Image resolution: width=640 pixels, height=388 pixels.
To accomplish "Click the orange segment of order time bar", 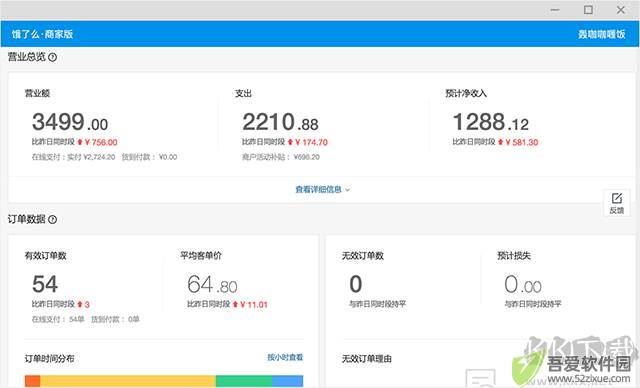I will [x=33, y=381].
